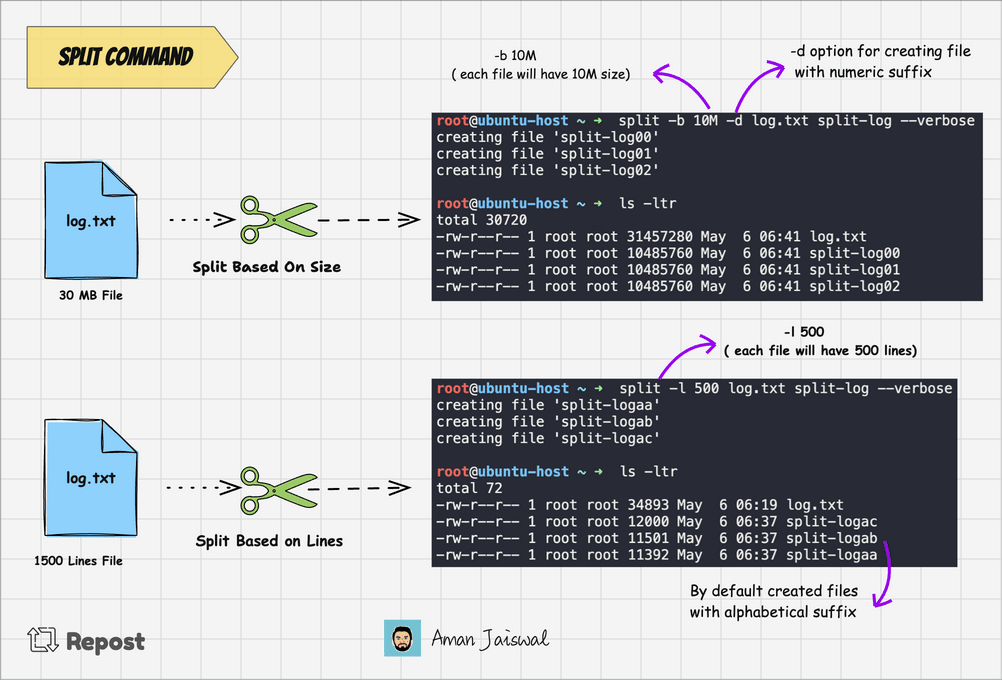
Task: Select the 11501 split-logab listing row
Action: point(657,538)
